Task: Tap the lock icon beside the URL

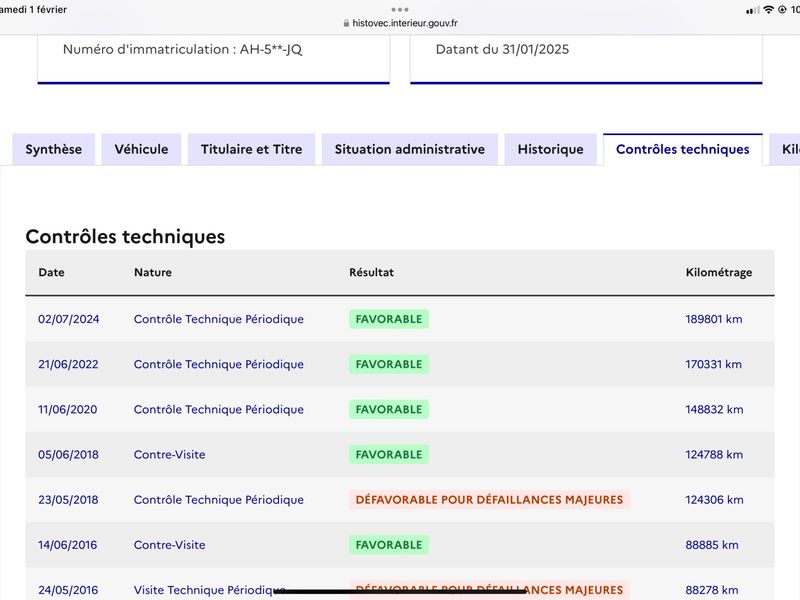Action: (x=346, y=23)
